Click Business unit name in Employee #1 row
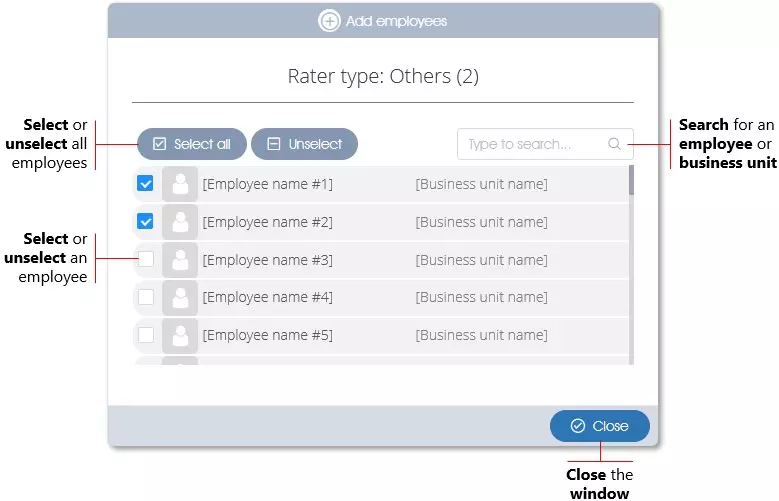The image size is (779, 501). tap(481, 184)
